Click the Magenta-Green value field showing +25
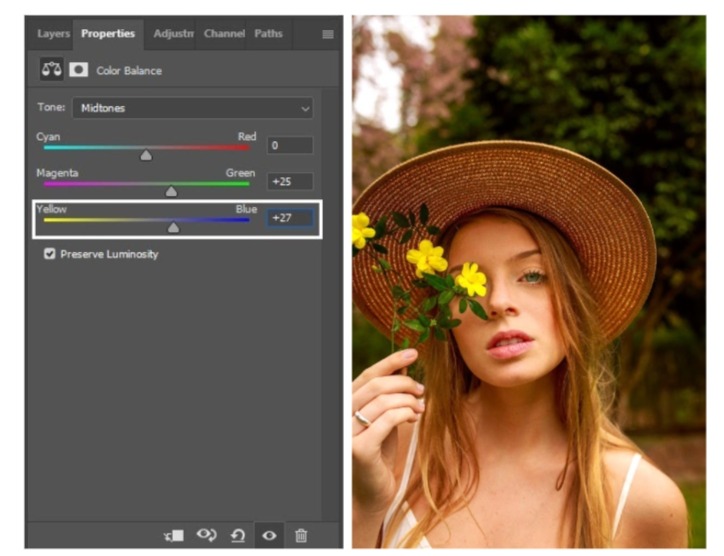The height and width of the screenshot is (556, 724). tap(289, 182)
